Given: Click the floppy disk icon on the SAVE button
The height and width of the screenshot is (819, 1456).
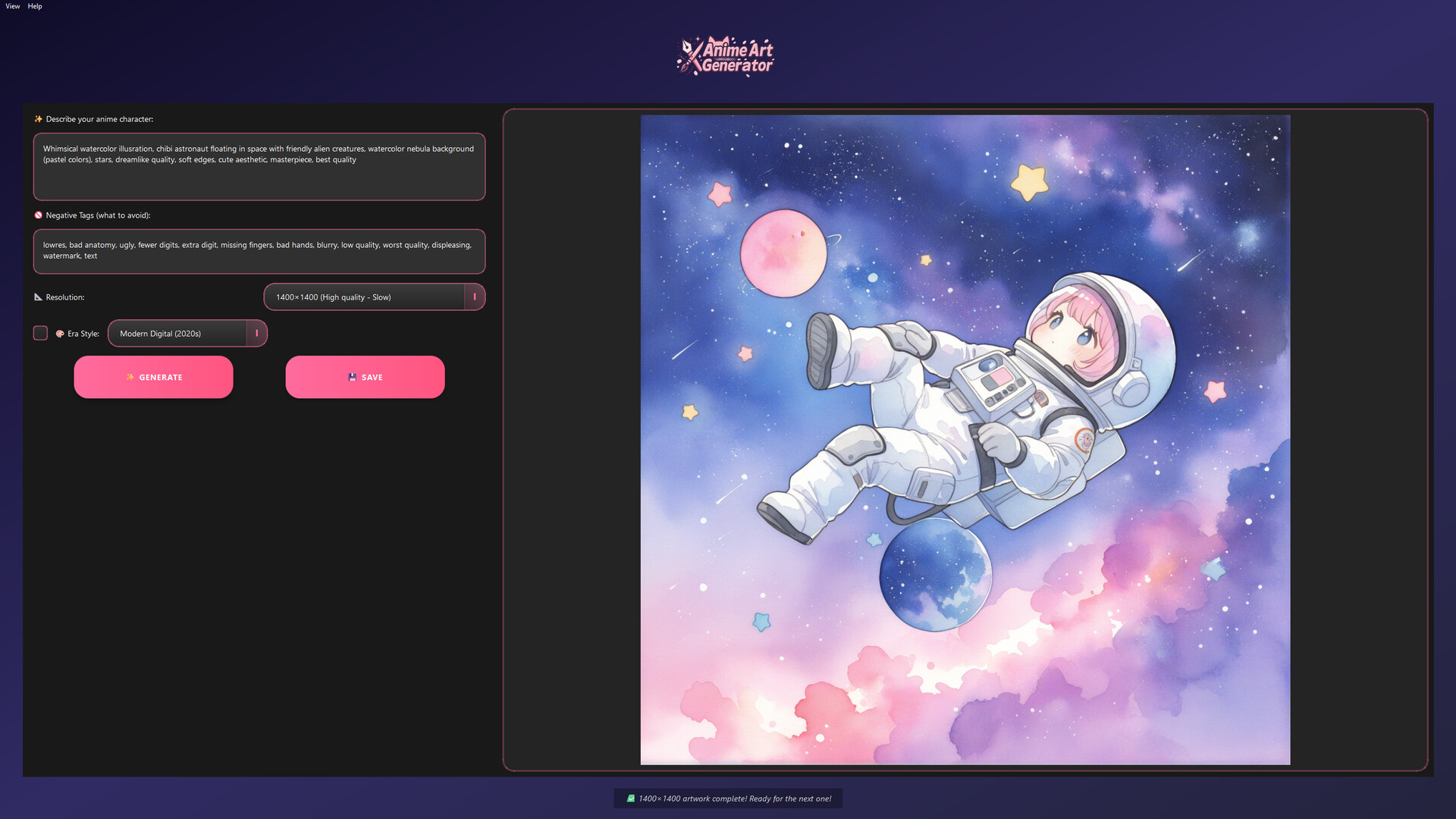Looking at the screenshot, I should [x=350, y=377].
